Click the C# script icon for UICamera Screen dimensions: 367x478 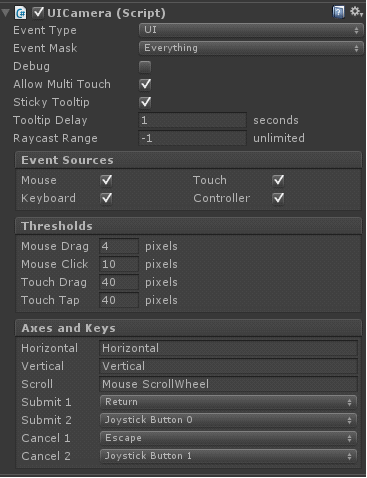point(21,13)
